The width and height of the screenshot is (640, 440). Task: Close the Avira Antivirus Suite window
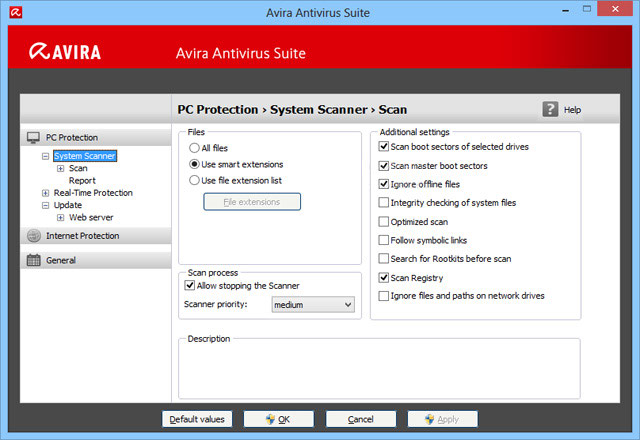(x=615, y=9)
